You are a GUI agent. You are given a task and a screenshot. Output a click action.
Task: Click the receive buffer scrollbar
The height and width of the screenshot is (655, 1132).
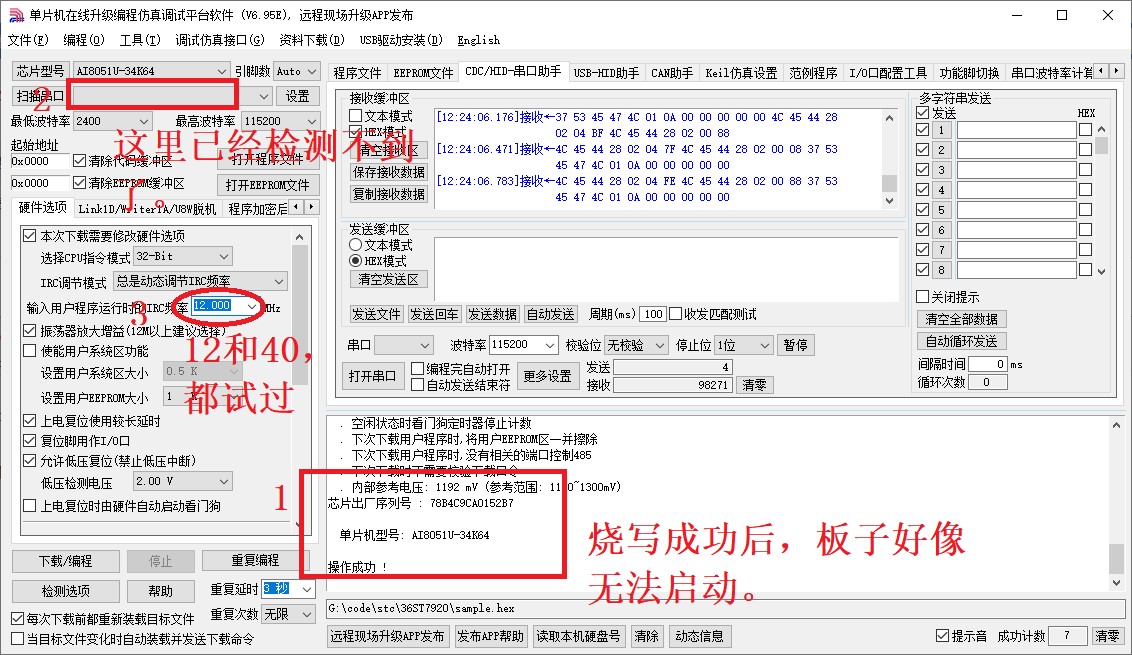click(889, 160)
